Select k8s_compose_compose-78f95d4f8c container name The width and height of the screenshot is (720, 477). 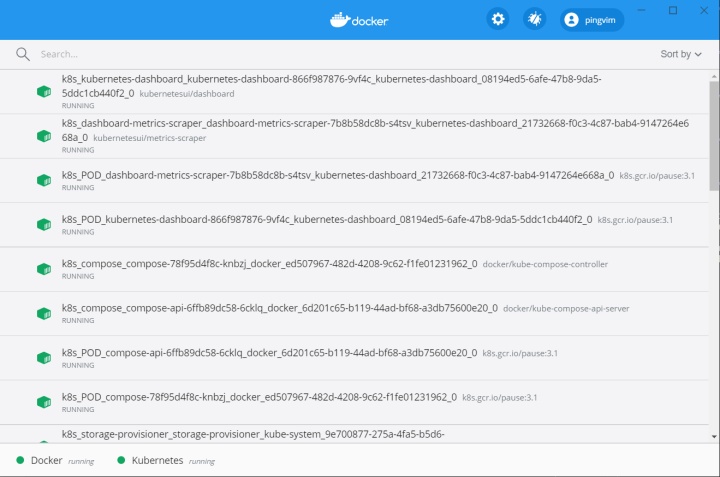(x=270, y=264)
